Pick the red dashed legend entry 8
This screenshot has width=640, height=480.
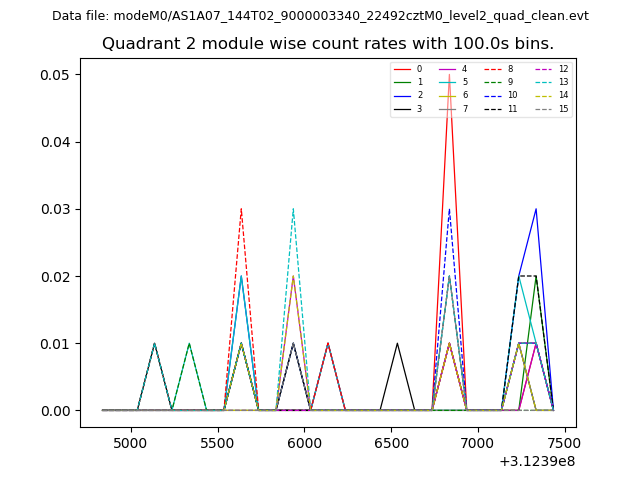[498, 69]
